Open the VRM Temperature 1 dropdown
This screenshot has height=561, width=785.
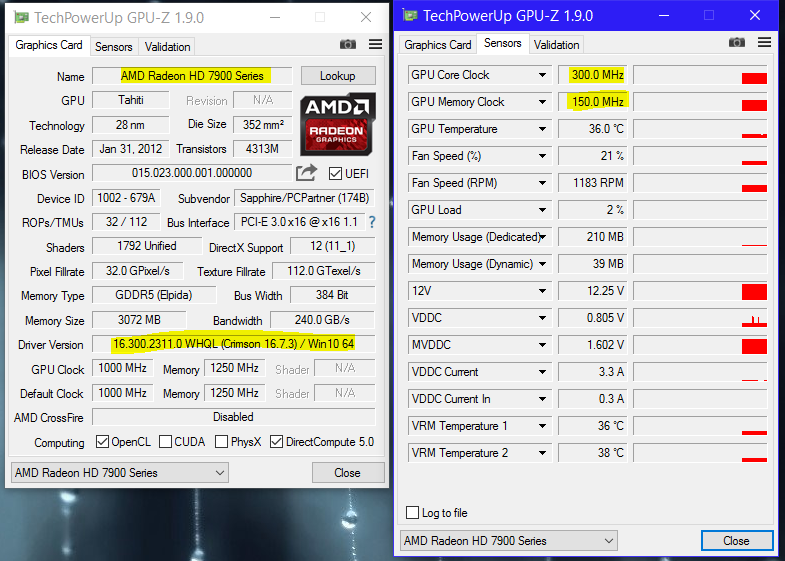click(542, 426)
